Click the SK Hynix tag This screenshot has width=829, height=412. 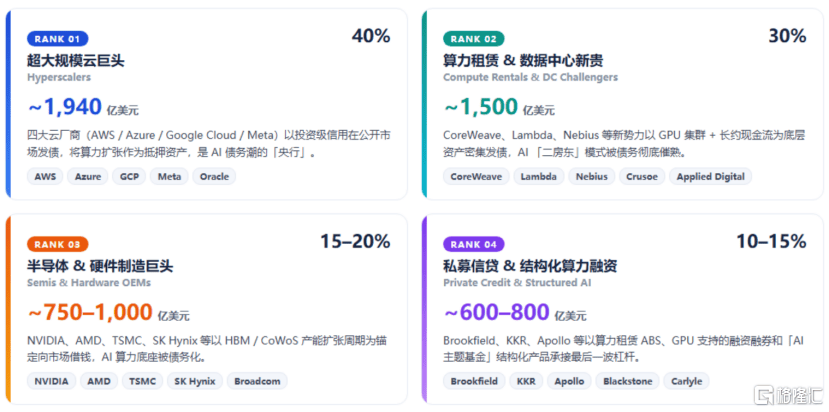tap(195, 381)
